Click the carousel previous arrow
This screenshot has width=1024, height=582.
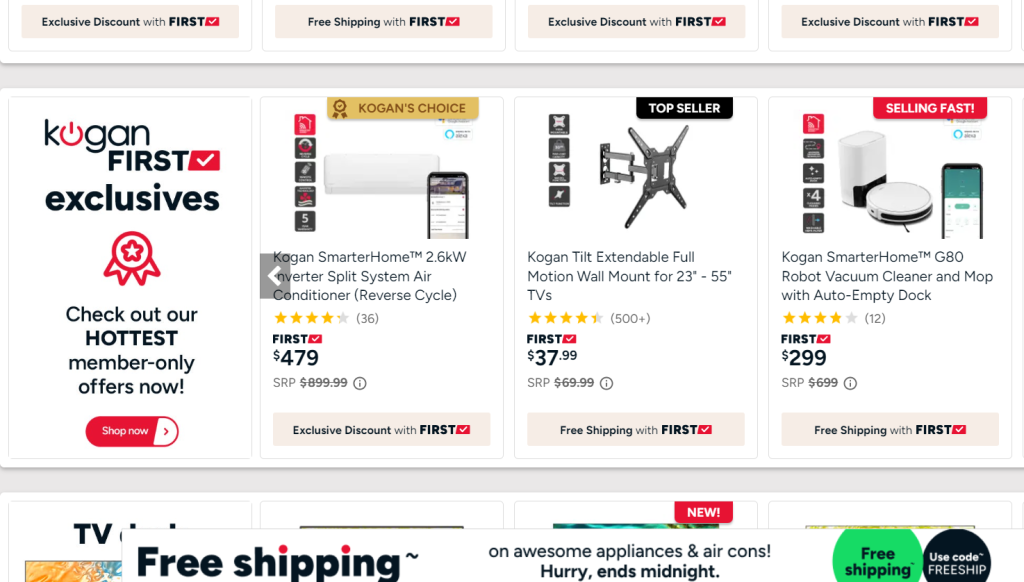click(275, 276)
